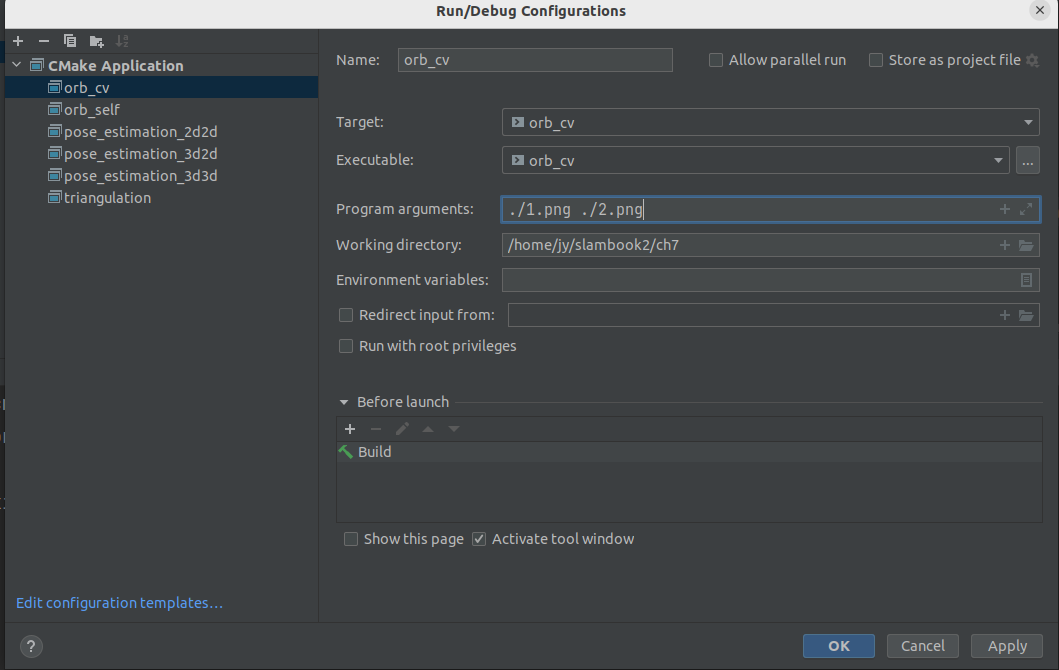Select the triangulation configuration
This screenshot has height=670, width=1059.
[107, 198]
